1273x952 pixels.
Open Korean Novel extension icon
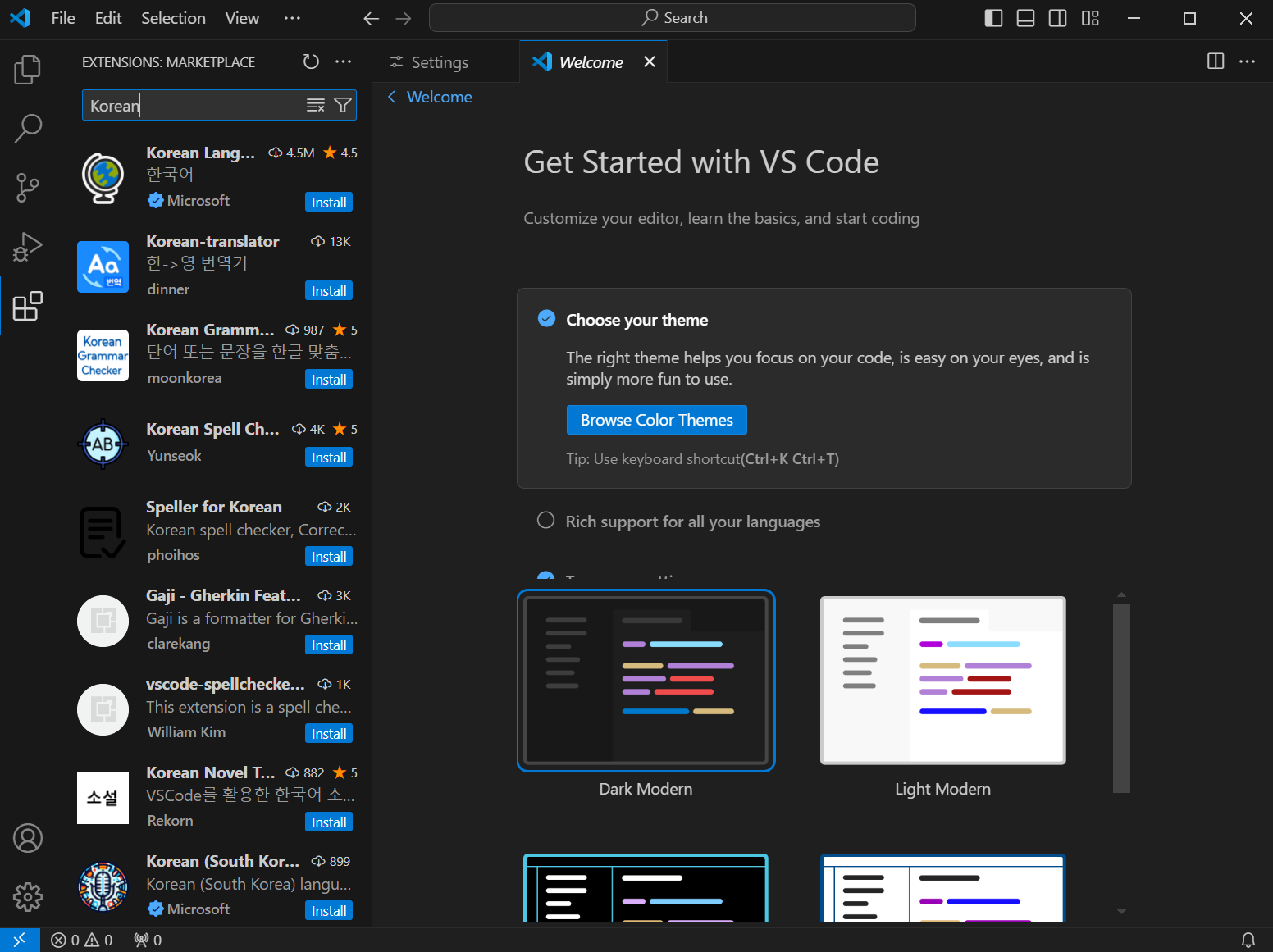point(103,798)
